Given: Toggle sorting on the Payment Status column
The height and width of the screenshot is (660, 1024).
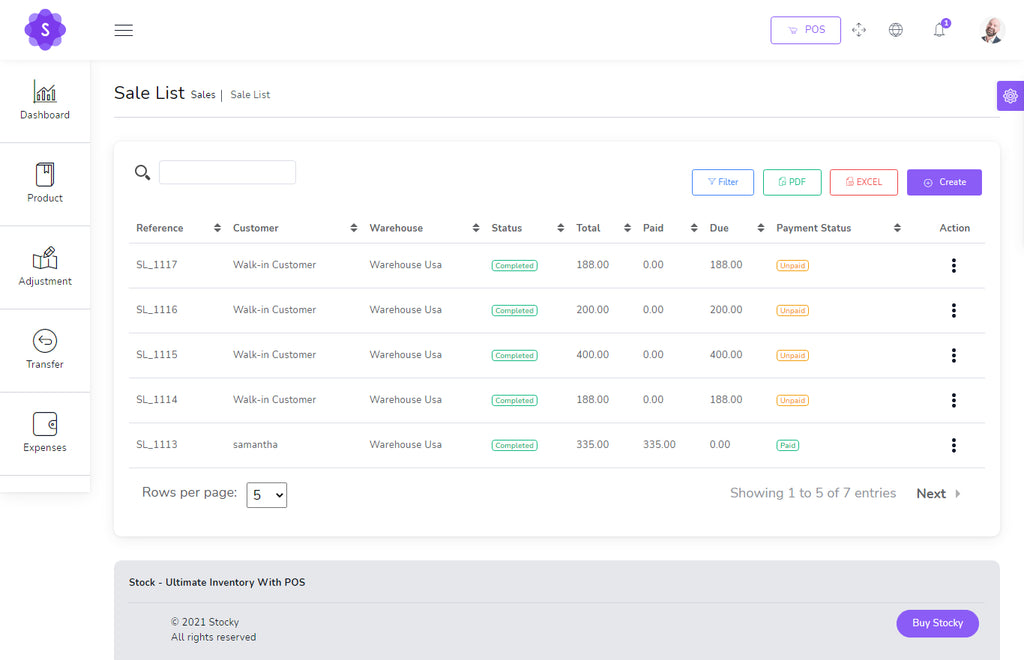Looking at the screenshot, I should [897, 227].
